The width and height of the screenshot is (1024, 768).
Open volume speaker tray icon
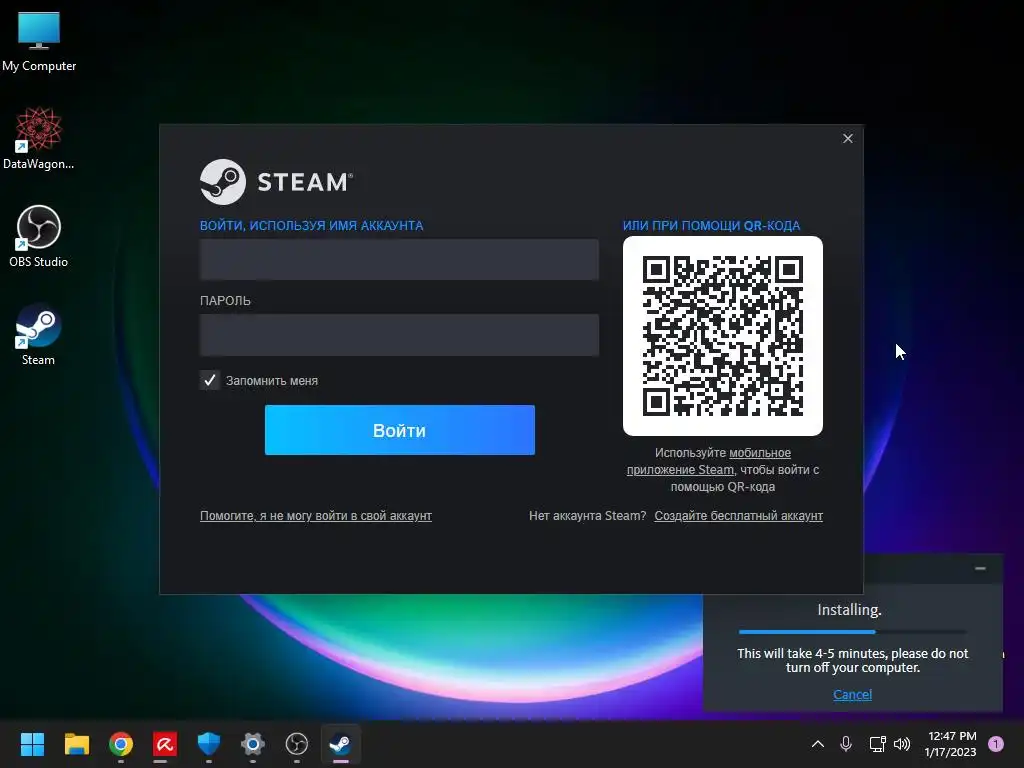[902, 744]
